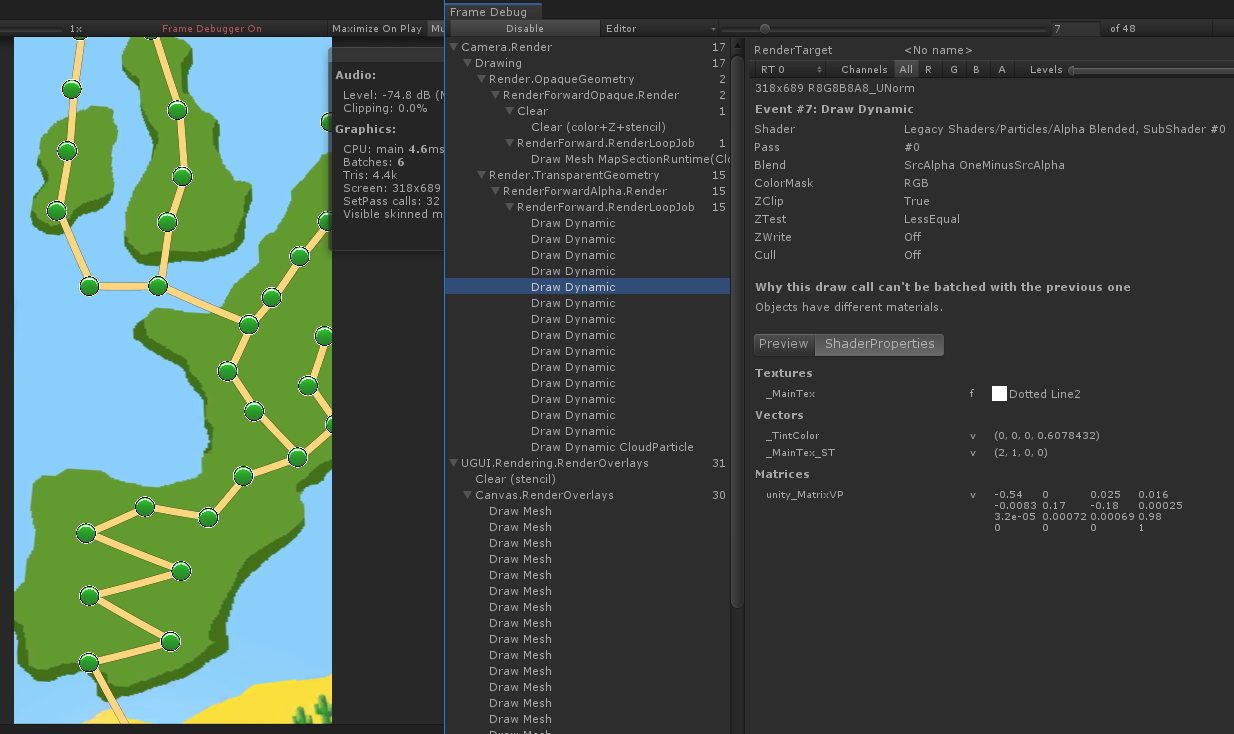
Task: Toggle the B channel button
Action: 977,69
